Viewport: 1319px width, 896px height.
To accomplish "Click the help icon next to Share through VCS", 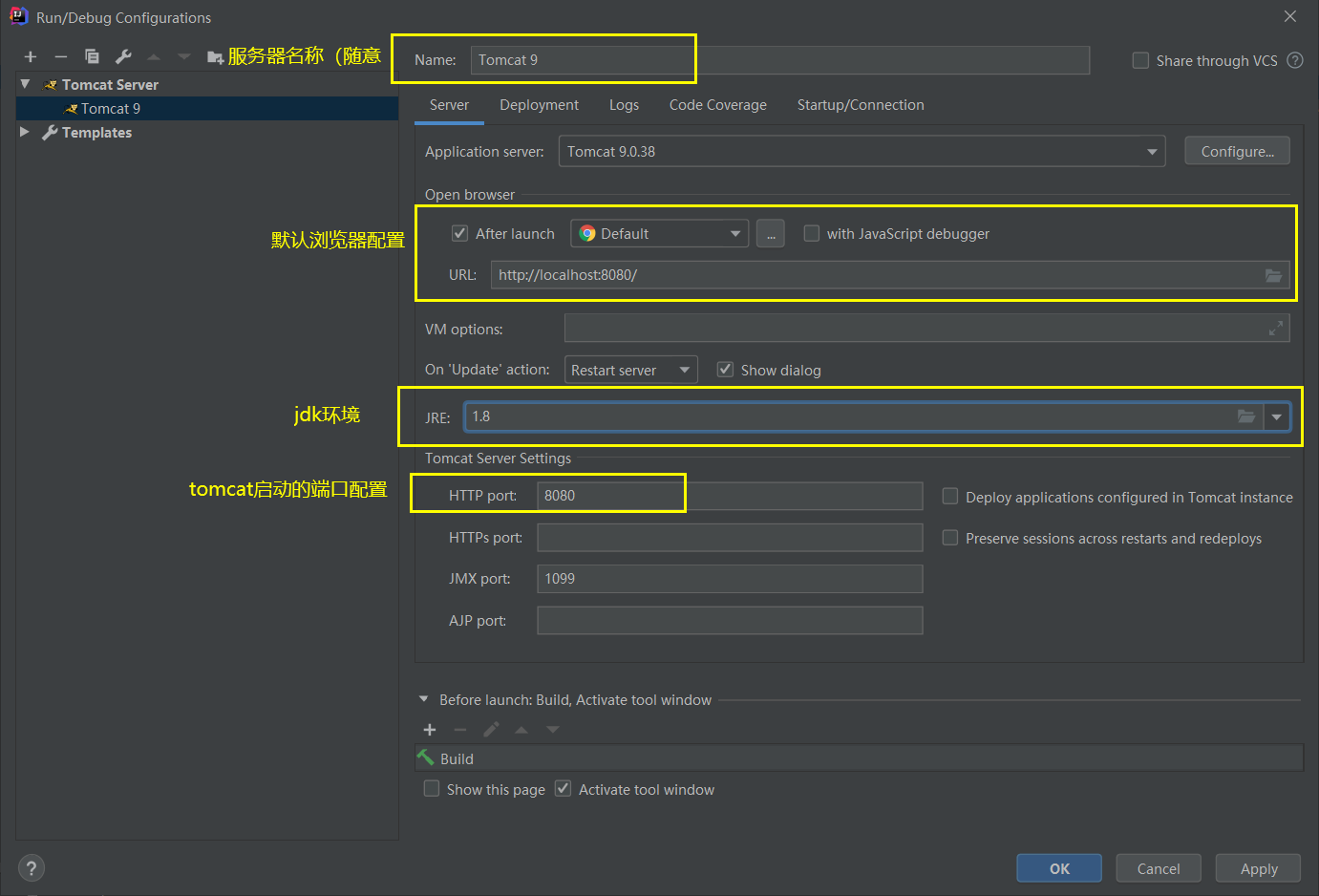I will tap(1295, 60).
